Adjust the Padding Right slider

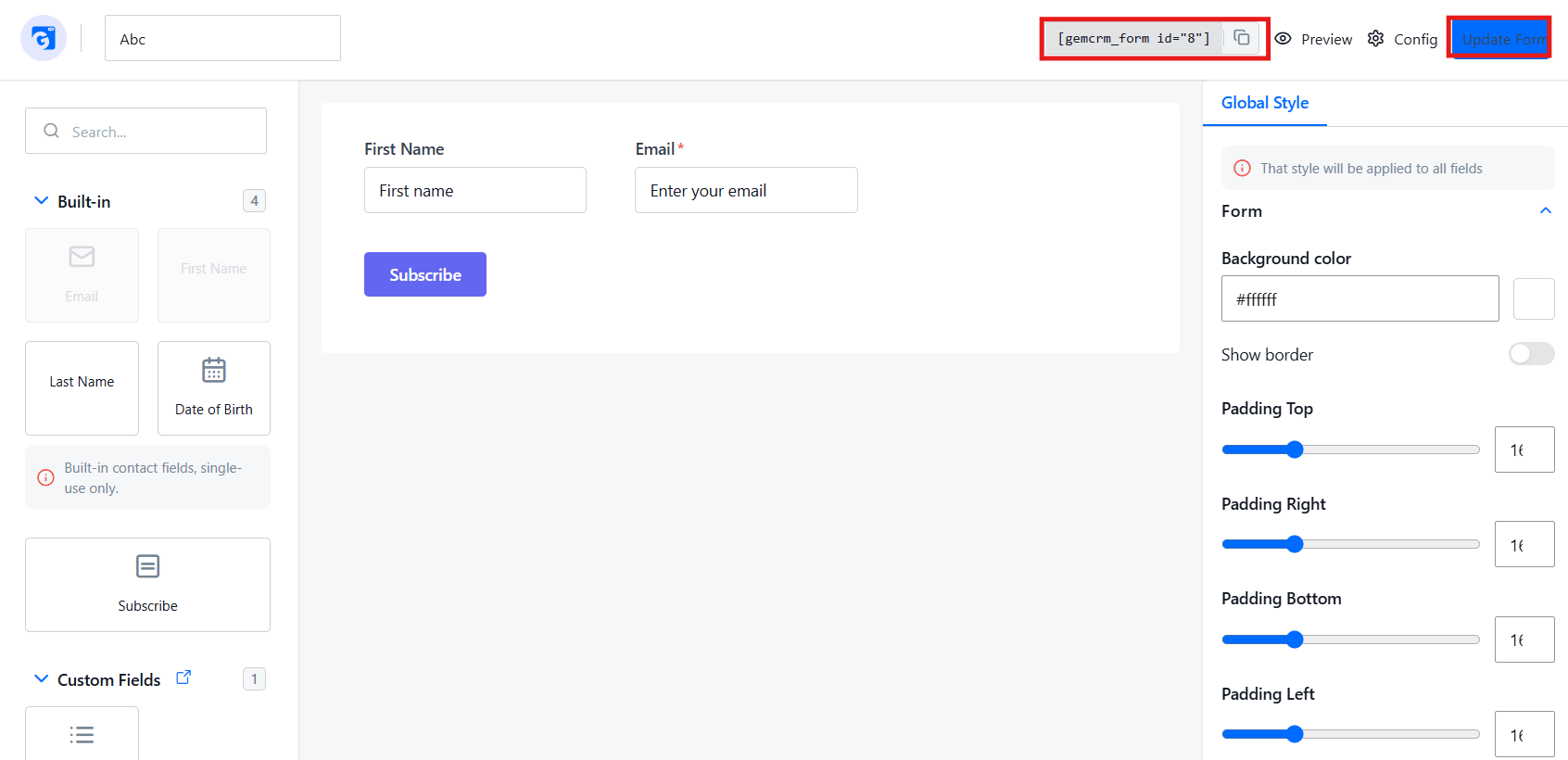[x=1350, y=544]
